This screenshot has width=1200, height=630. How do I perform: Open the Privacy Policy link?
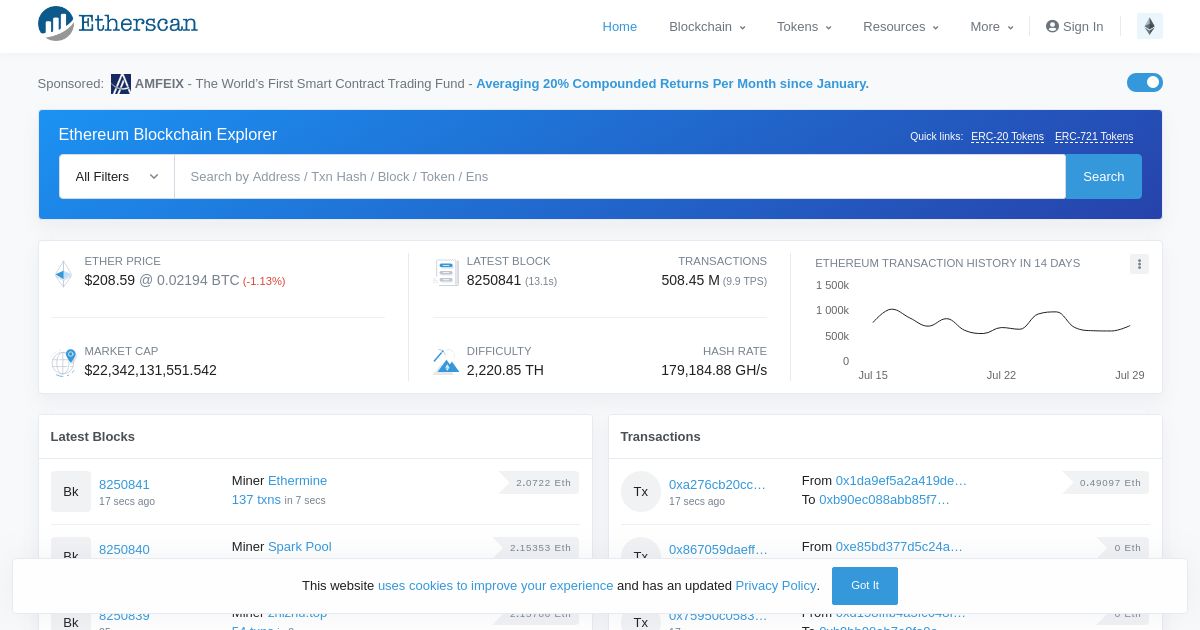[776, 586]
